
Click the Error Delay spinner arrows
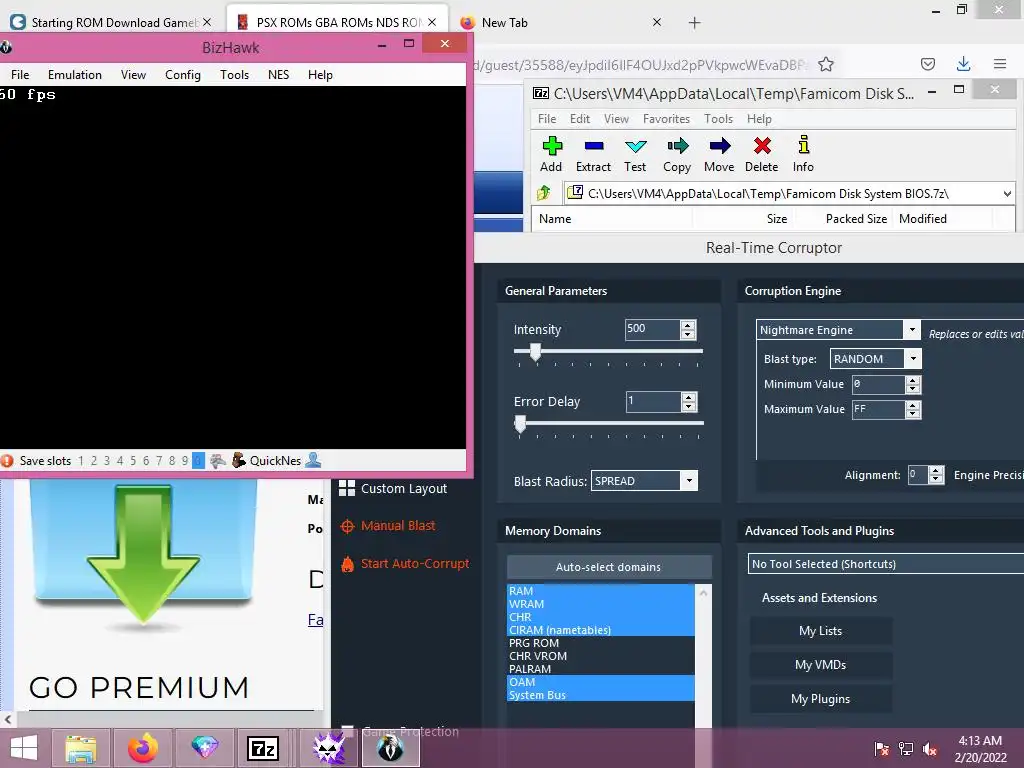tap(688, 402)
